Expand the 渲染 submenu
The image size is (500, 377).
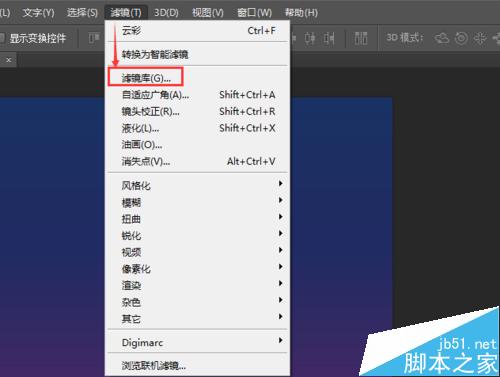pos(197,285)
